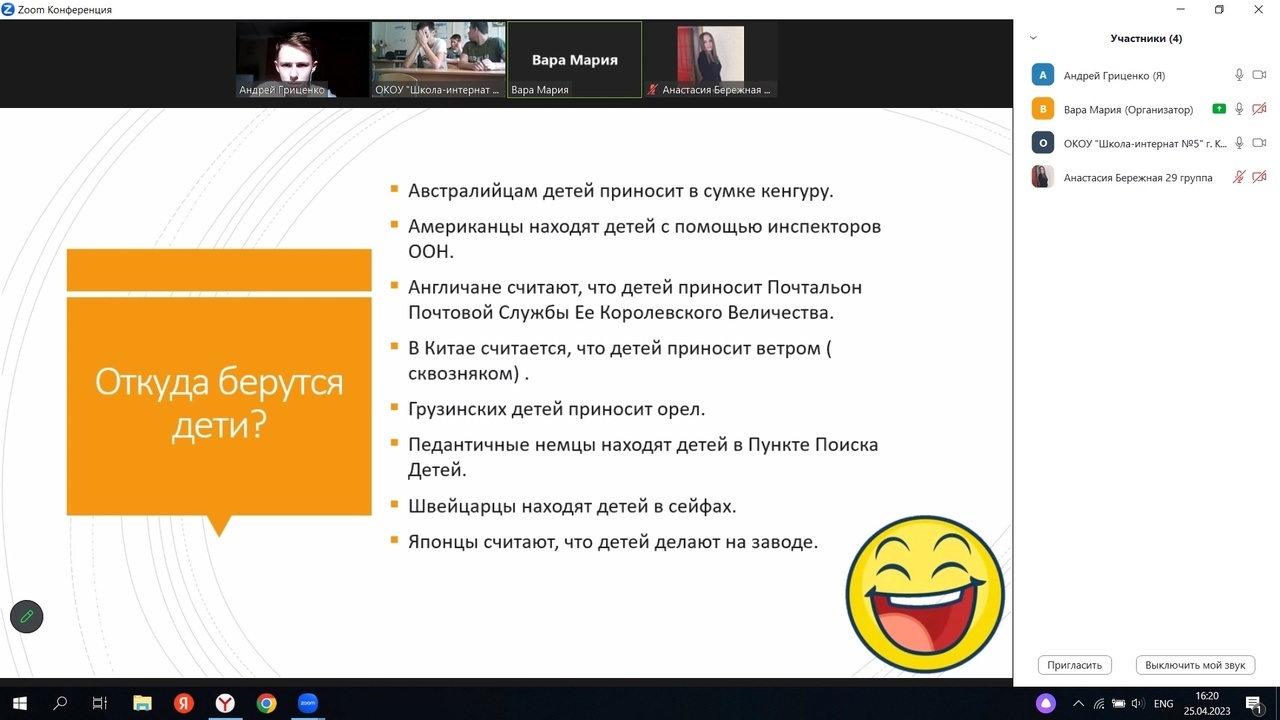
Task: Switch the ENG input language indicator
Action: click(x=1163, y=704)
